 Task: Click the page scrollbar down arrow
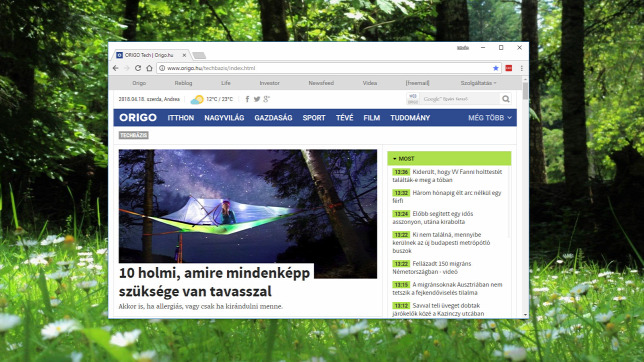click(x=525, y=315)
